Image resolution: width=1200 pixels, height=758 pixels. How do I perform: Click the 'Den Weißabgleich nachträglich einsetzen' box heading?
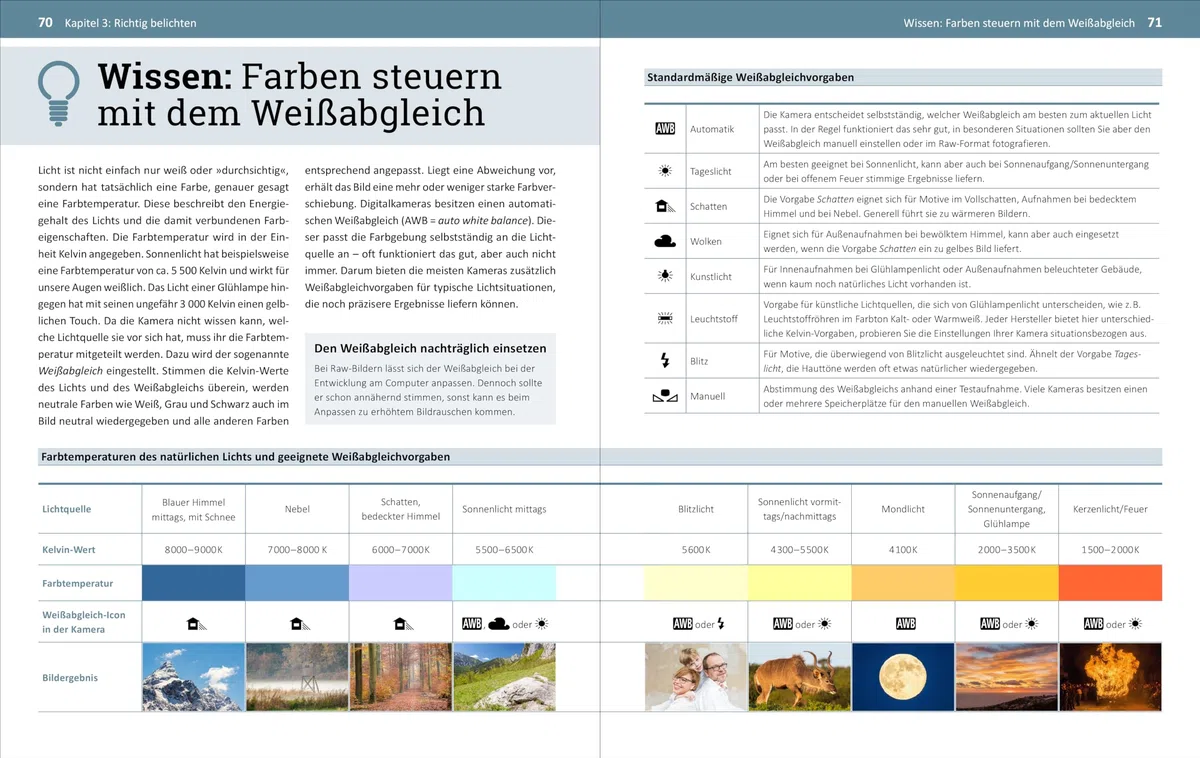[x=430, y=348]
